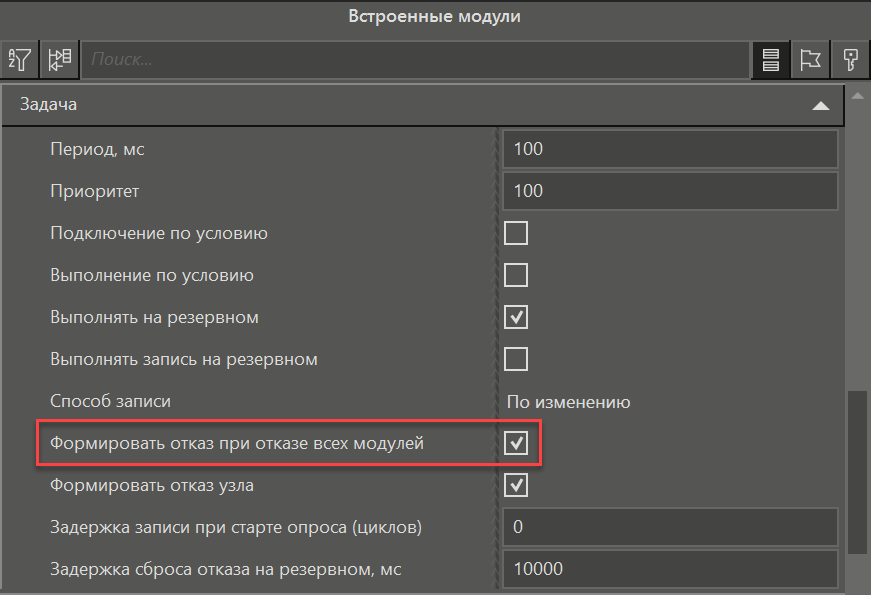
Task: Select the Способ записи label
Action: 111,401
